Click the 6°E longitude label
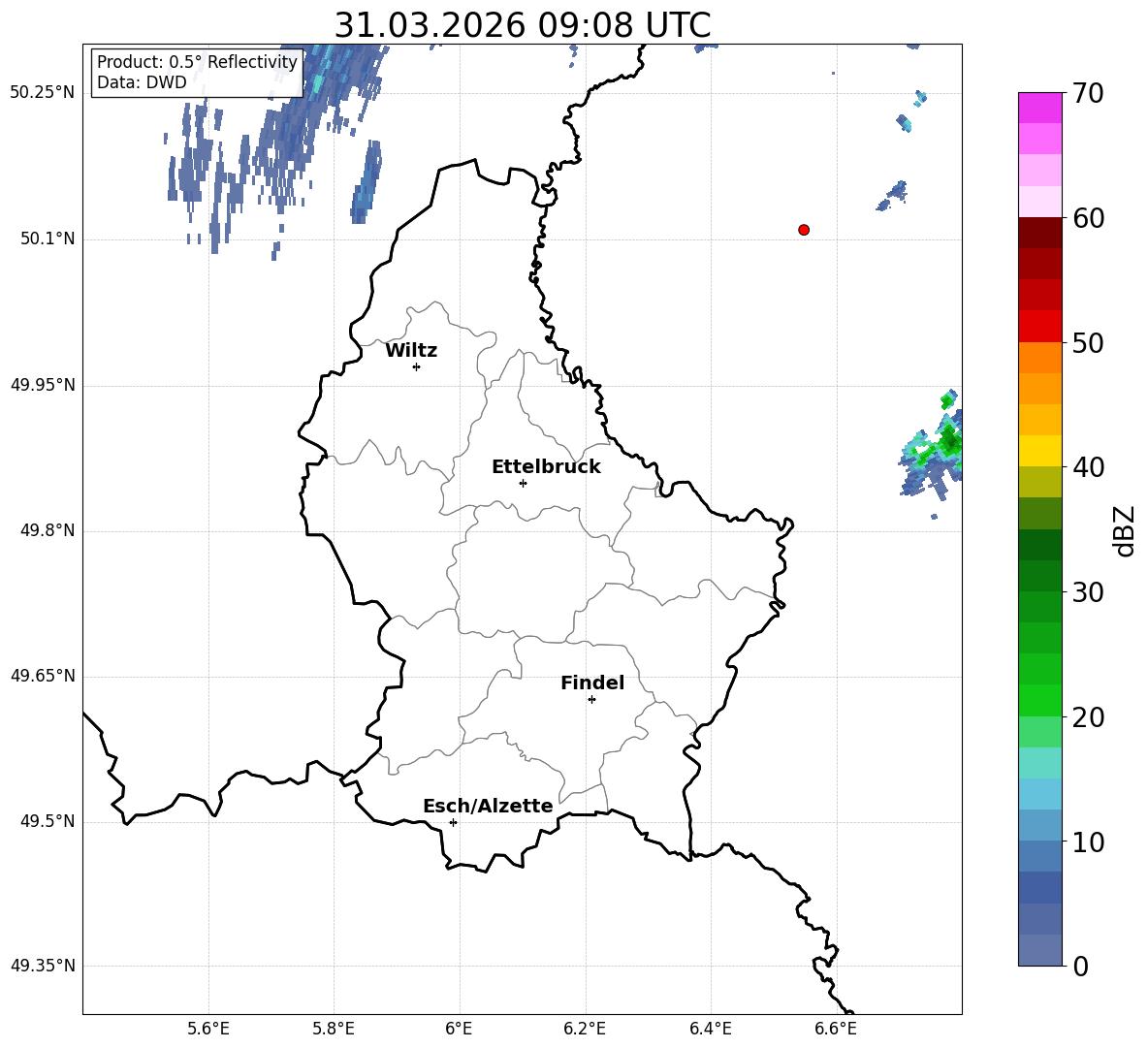This screenshot has height=1048, width=1148. [x=459, y=1029]
